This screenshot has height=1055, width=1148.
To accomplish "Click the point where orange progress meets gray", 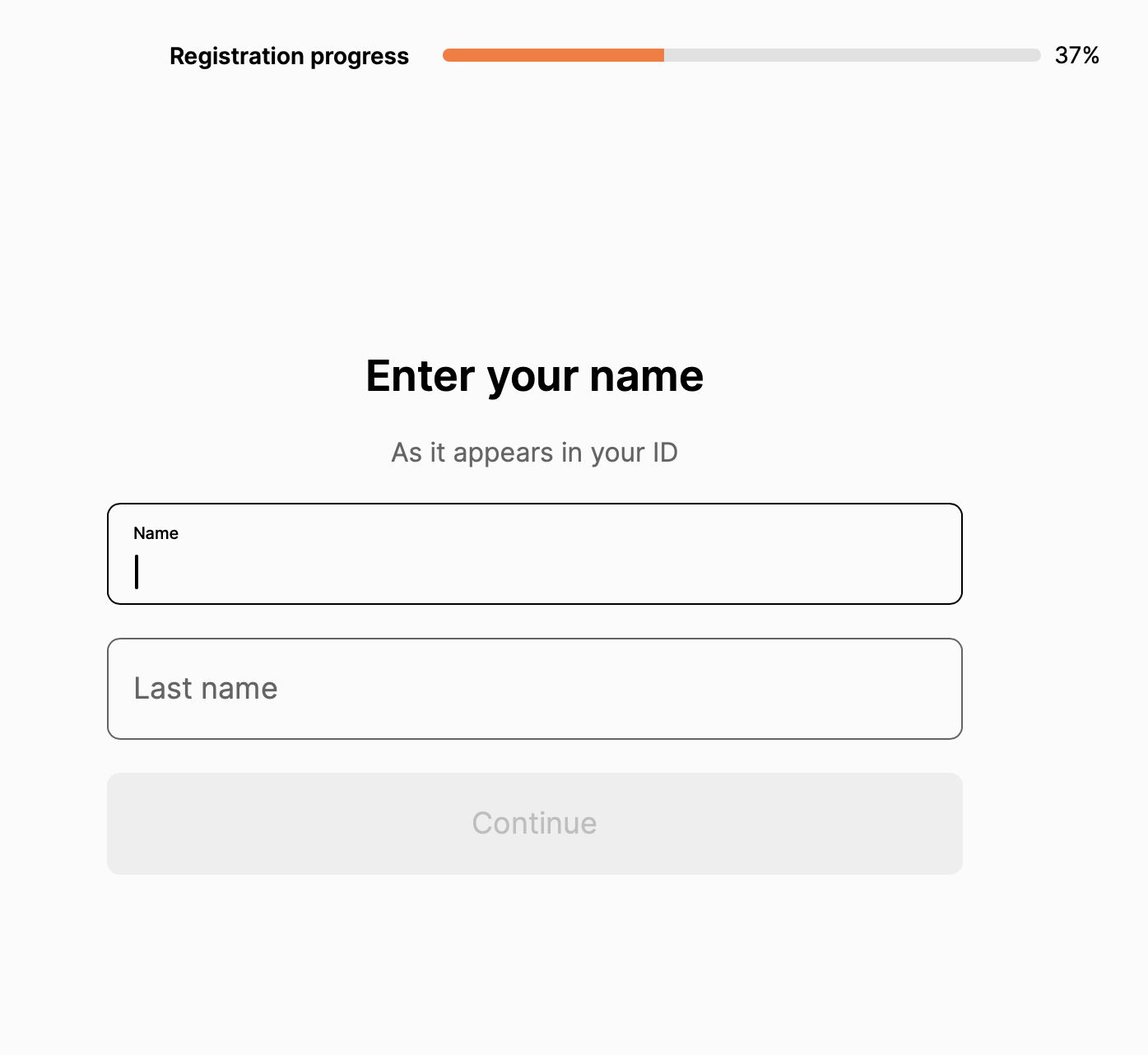I will pyautogui.click(x=664, y=55).
